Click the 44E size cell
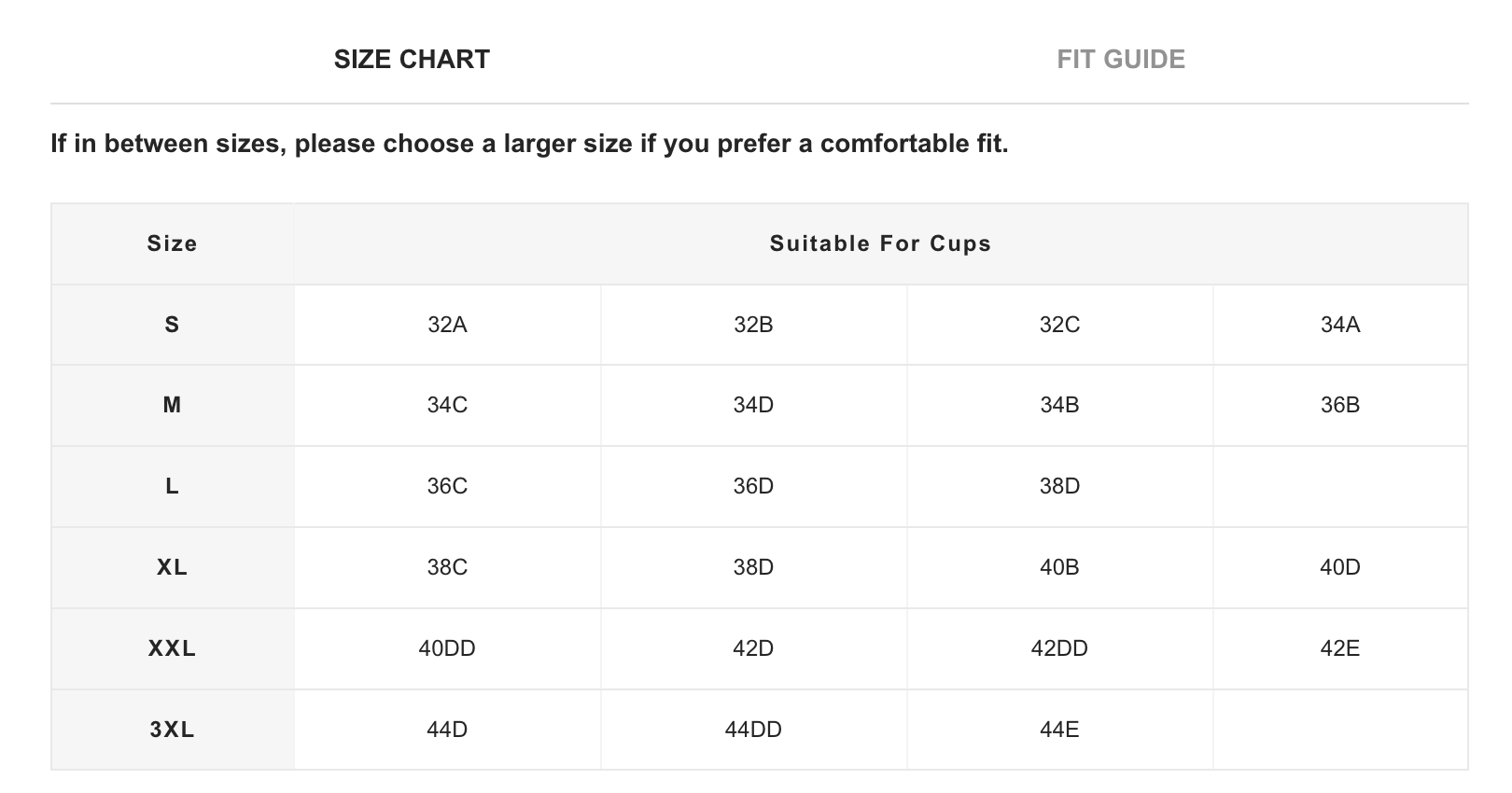Viewport: 1512px width, 793px height. click(x=1059, y=730)
